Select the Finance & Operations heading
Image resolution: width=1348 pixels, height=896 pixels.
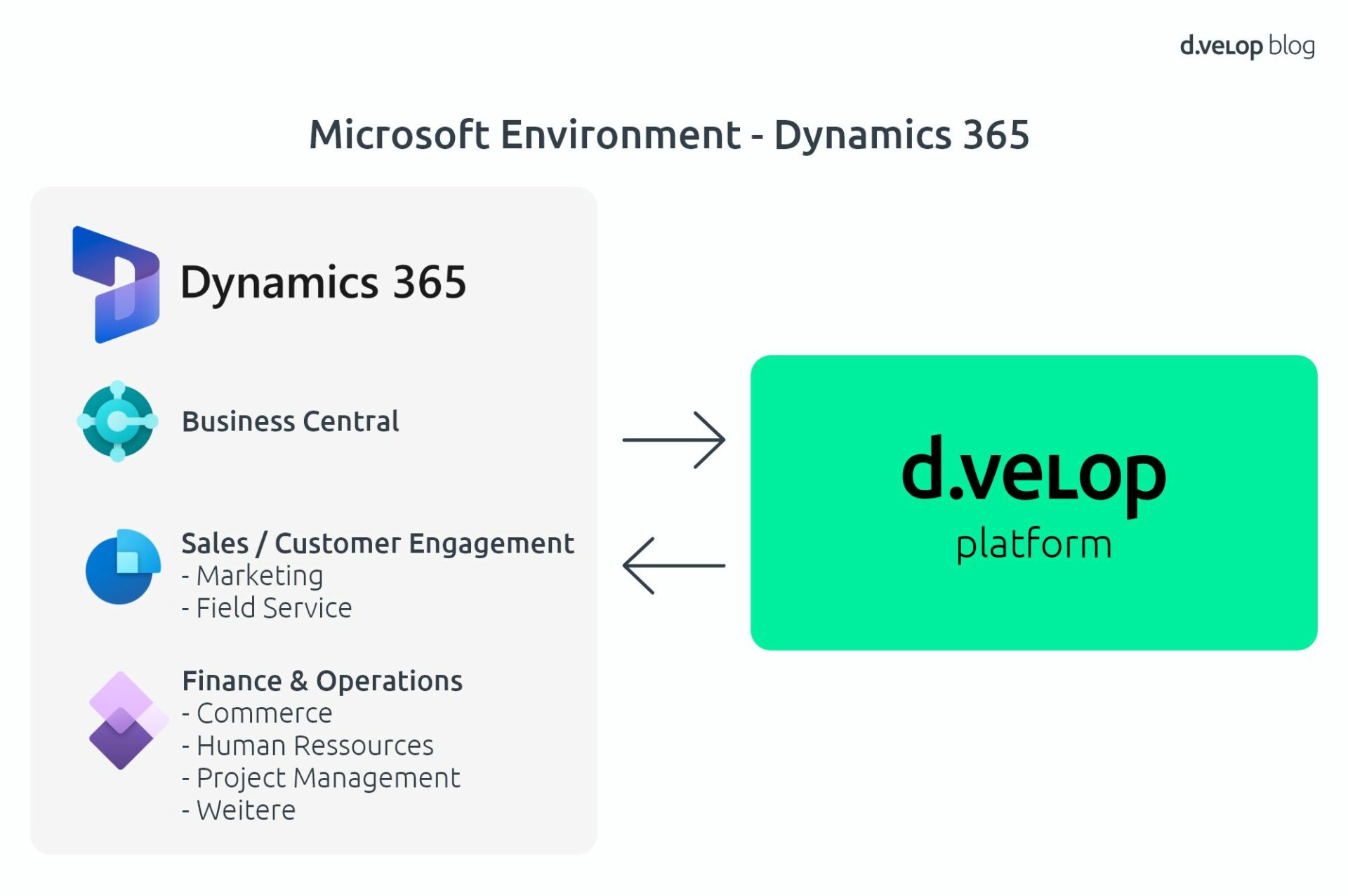click(x=323, y=680)
